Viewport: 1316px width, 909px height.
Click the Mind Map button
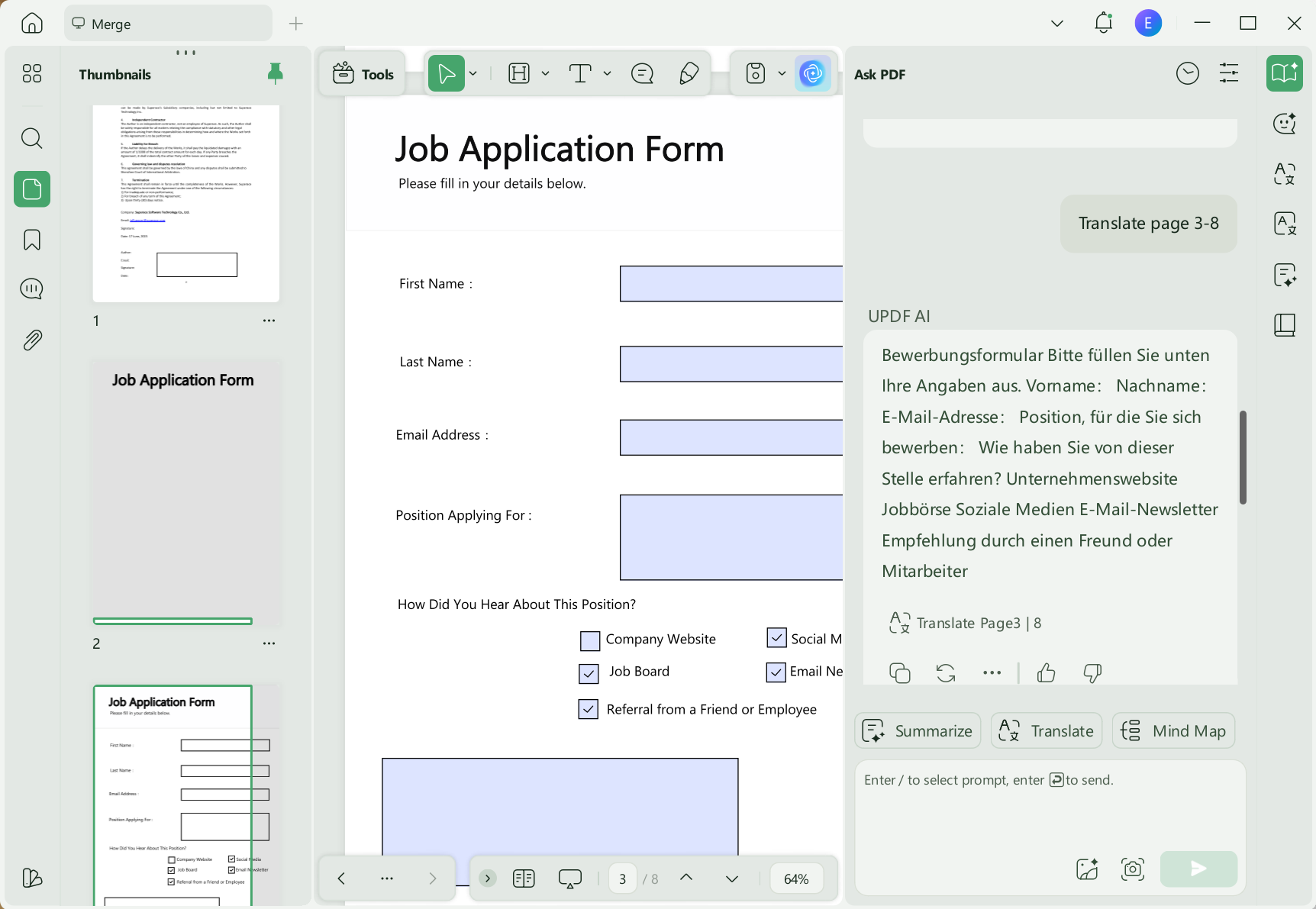[1174, 731]
